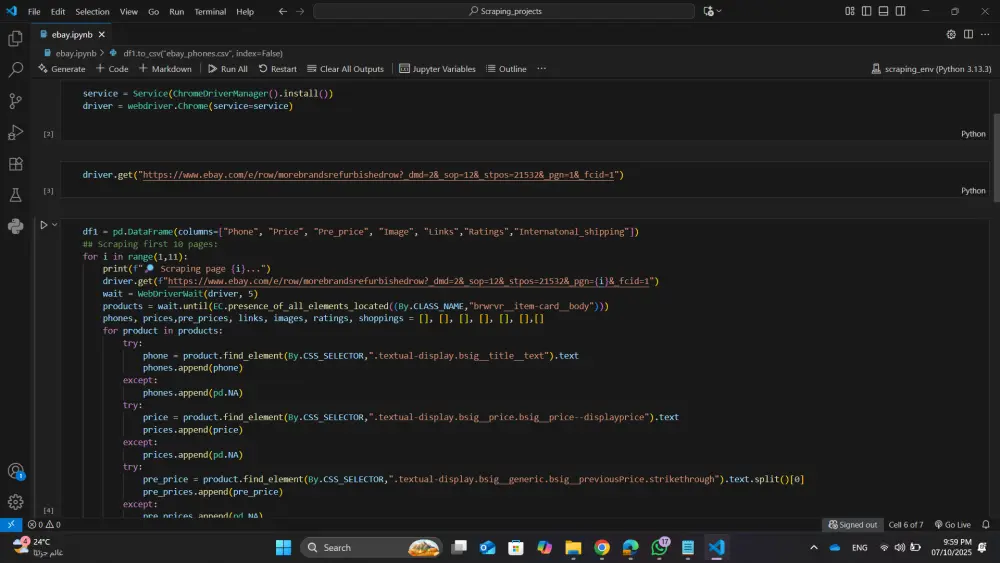This screenshot has width=1000, height=563.
Task: Open the Explorer view in activity bar
Action: click(15, 39)
